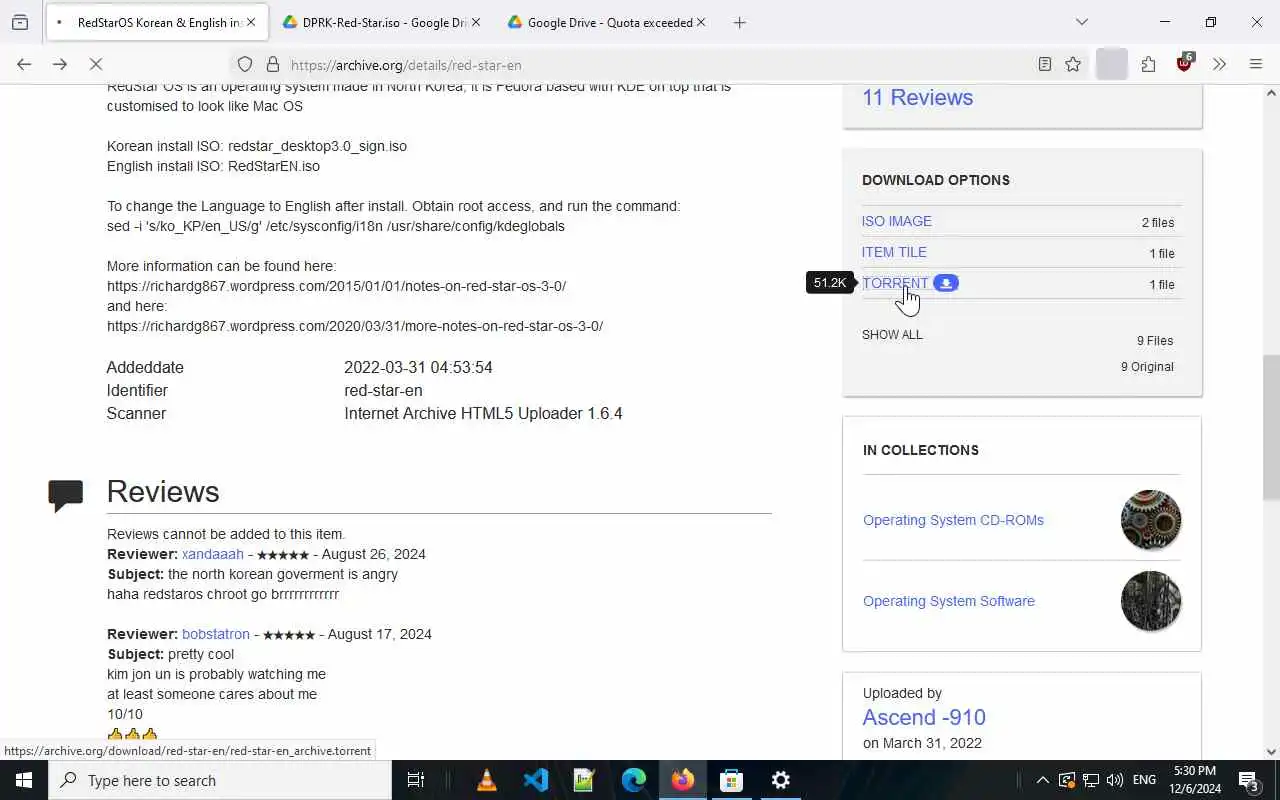
Task: Open the Firefox application menu
Action: (1256, 65)
